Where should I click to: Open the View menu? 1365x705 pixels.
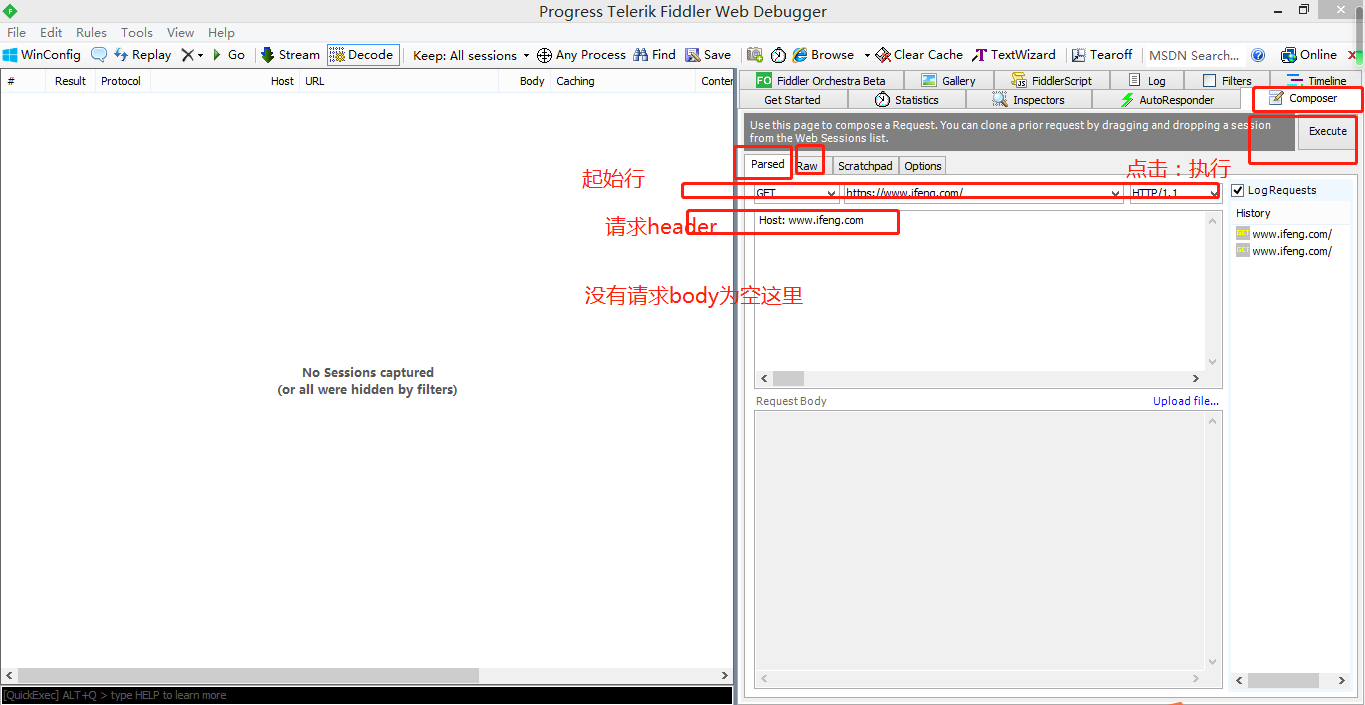180,32
